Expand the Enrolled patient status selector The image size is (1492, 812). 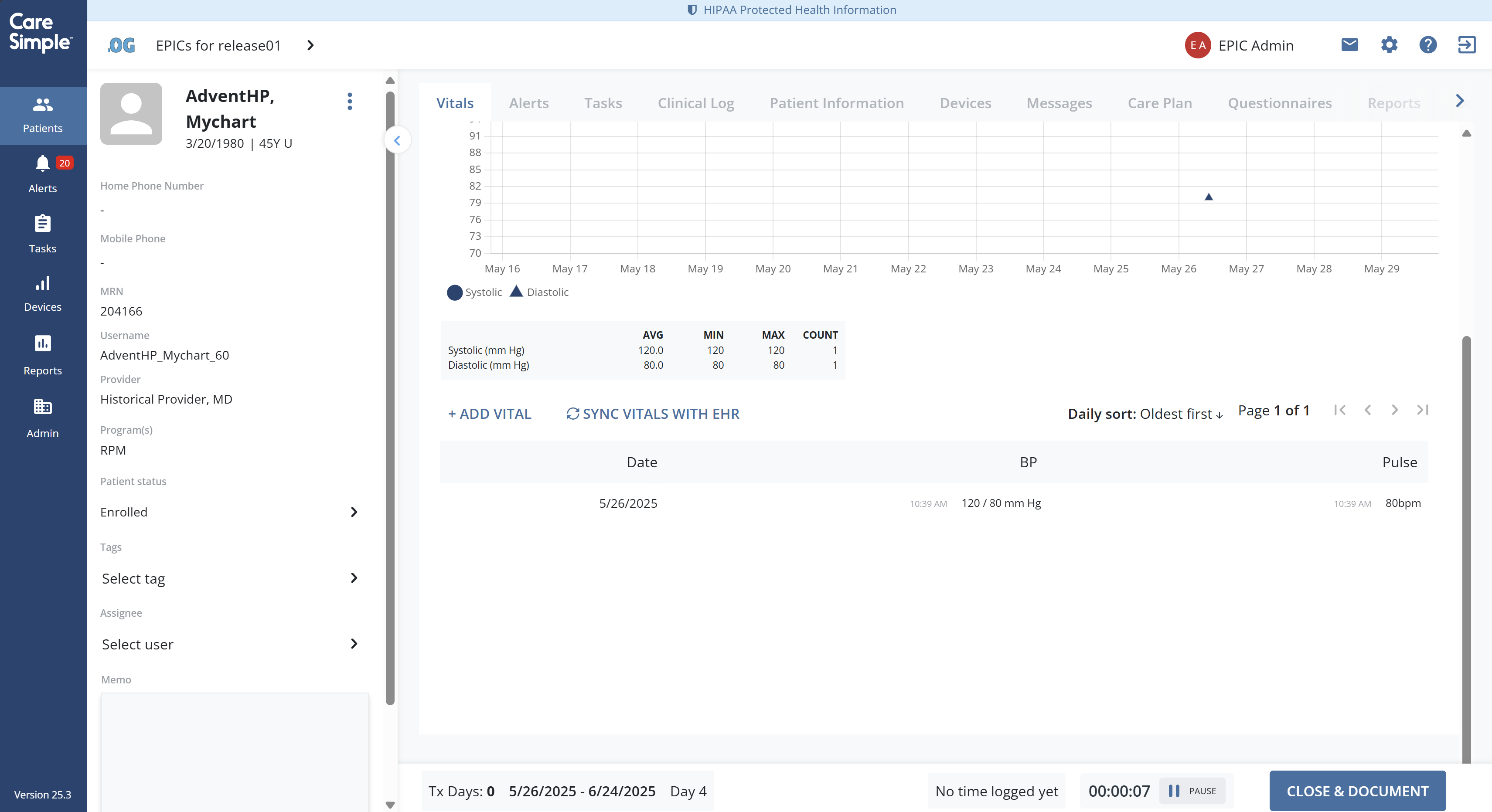coord(229,512)
